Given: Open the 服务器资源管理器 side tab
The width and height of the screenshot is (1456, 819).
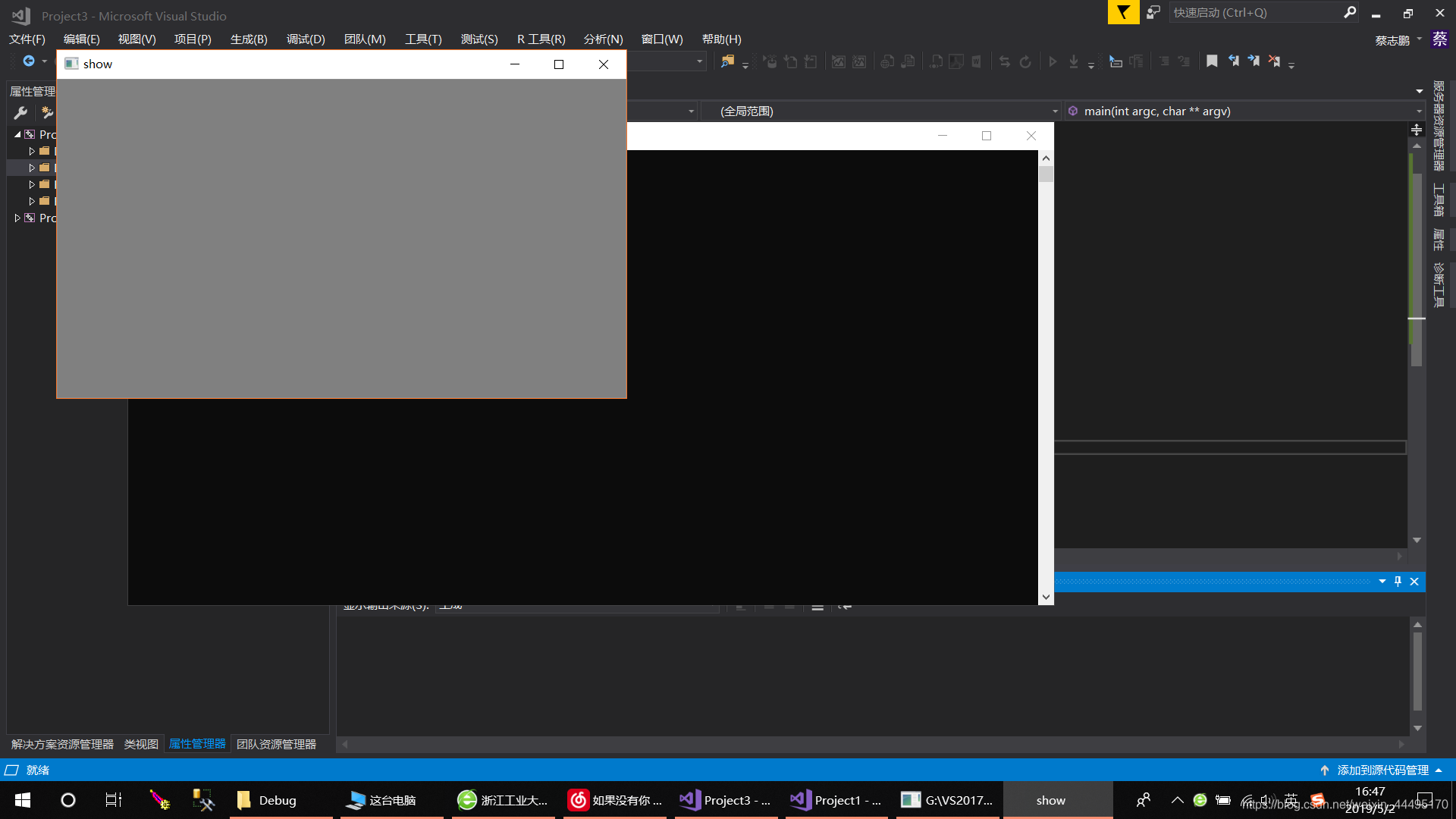Looking at the screenshot, I should click(x=1439, y=126).
